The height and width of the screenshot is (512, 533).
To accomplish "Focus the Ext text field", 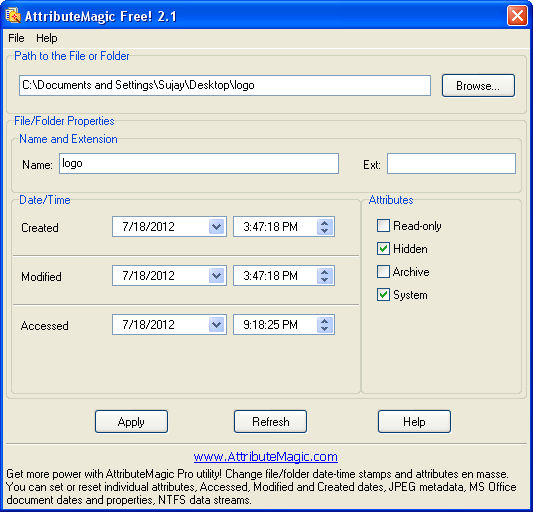I will pyautogui.click(x=451, y=164).
